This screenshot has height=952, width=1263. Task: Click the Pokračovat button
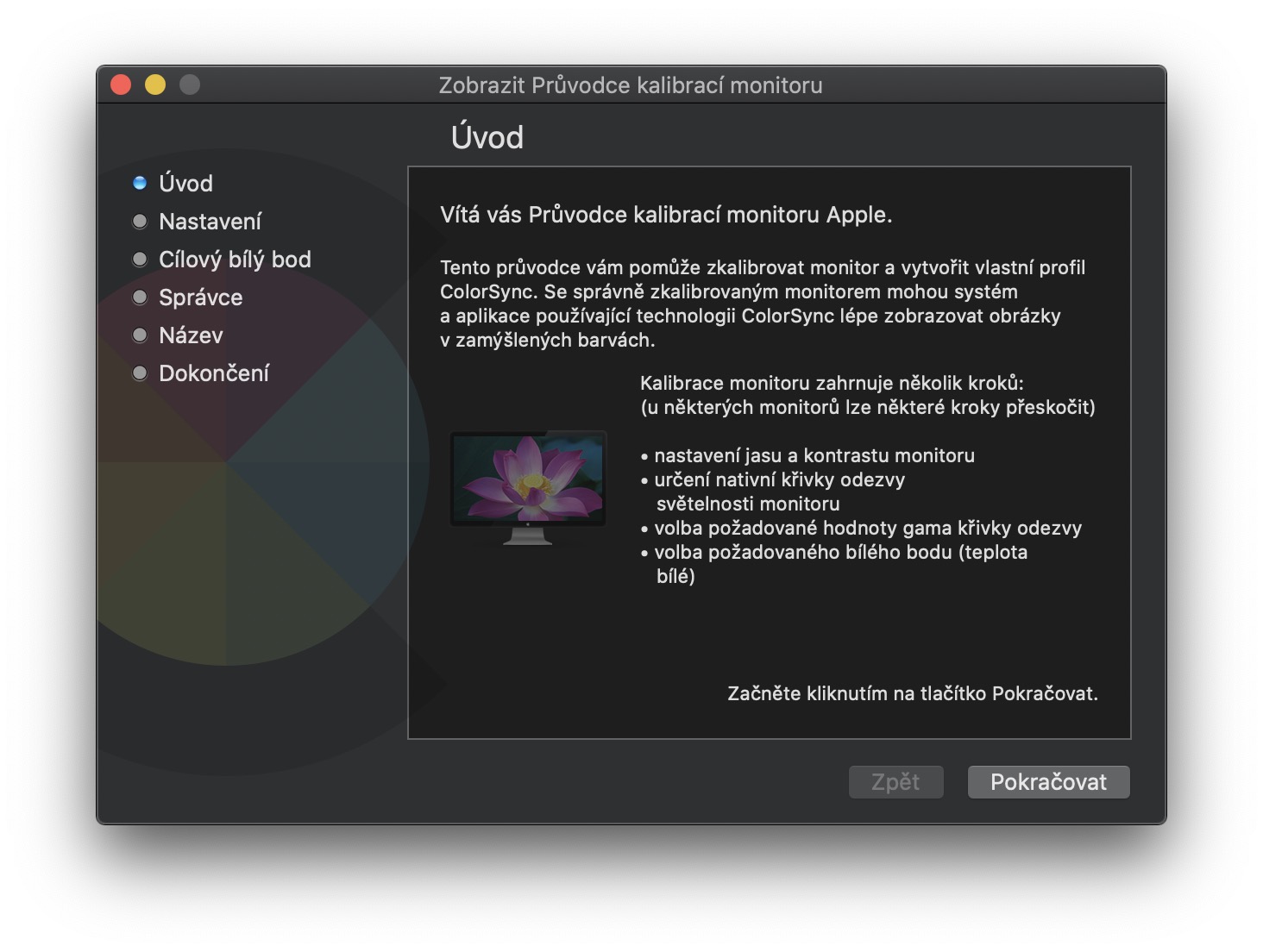[1048, 782]
